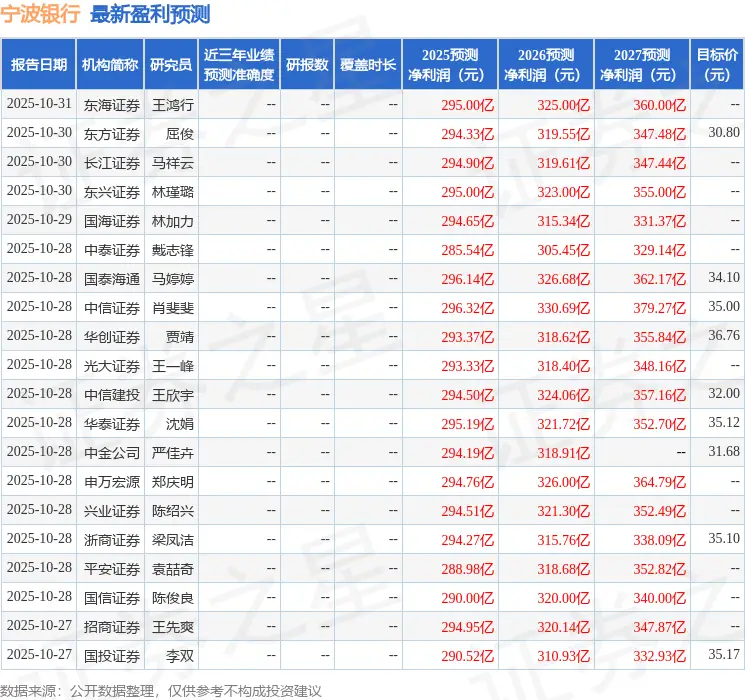Click the 最新盈利预测 heading

click(x=150, y=14)
